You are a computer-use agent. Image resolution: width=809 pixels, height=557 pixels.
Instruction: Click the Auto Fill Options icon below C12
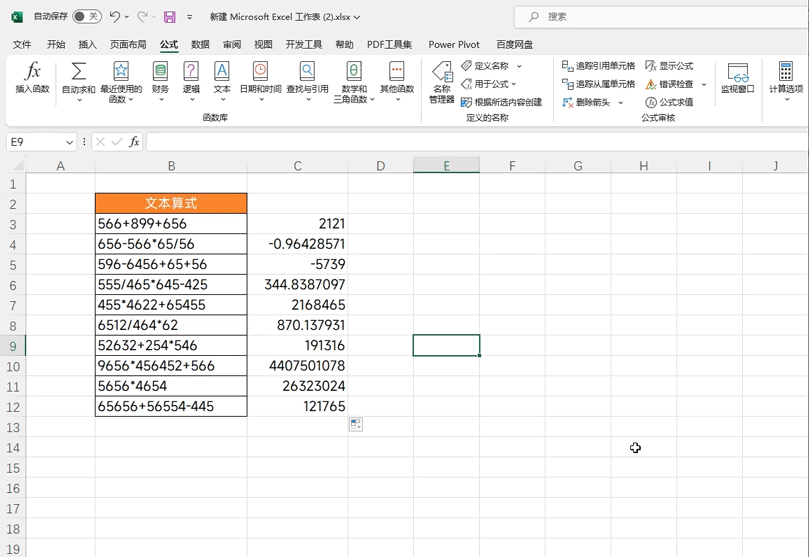point(355,424)
